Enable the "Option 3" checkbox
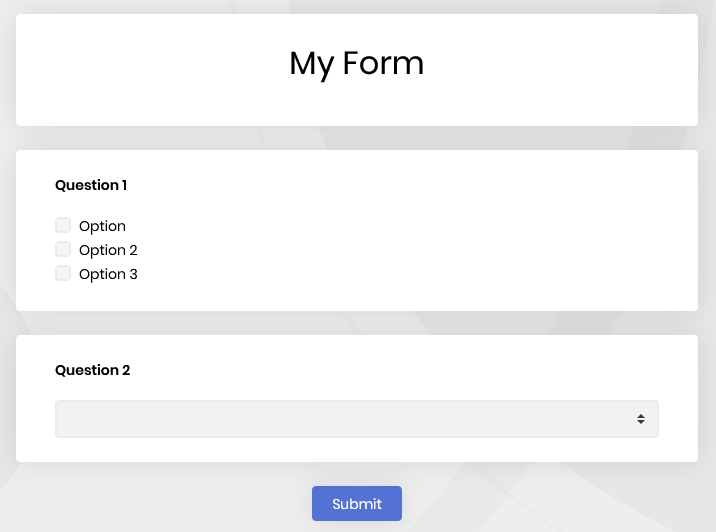The height and width of the screenshot is (532, 716). [63, 273]
